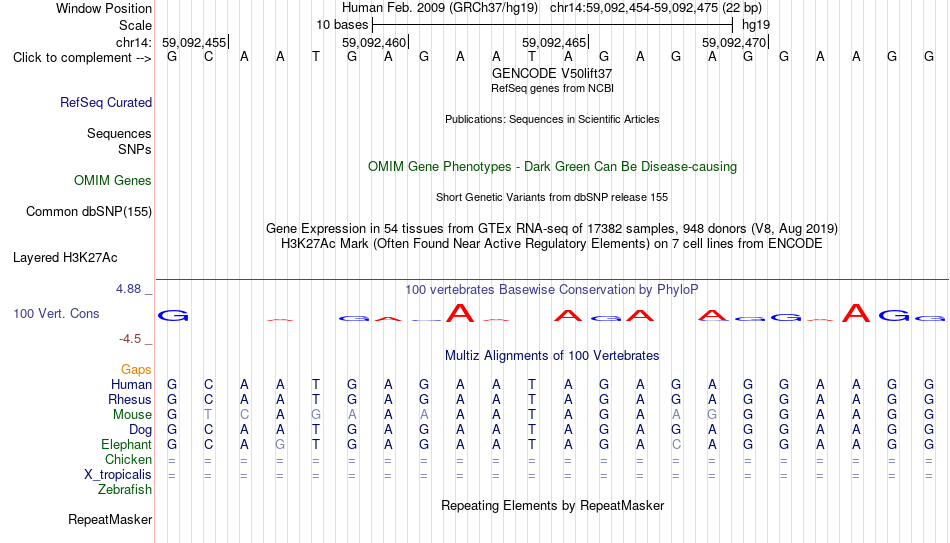Click the 4.88 PhyloP upper scale value
Viewport: 950px width, 543px height.
tap(128, 289)
